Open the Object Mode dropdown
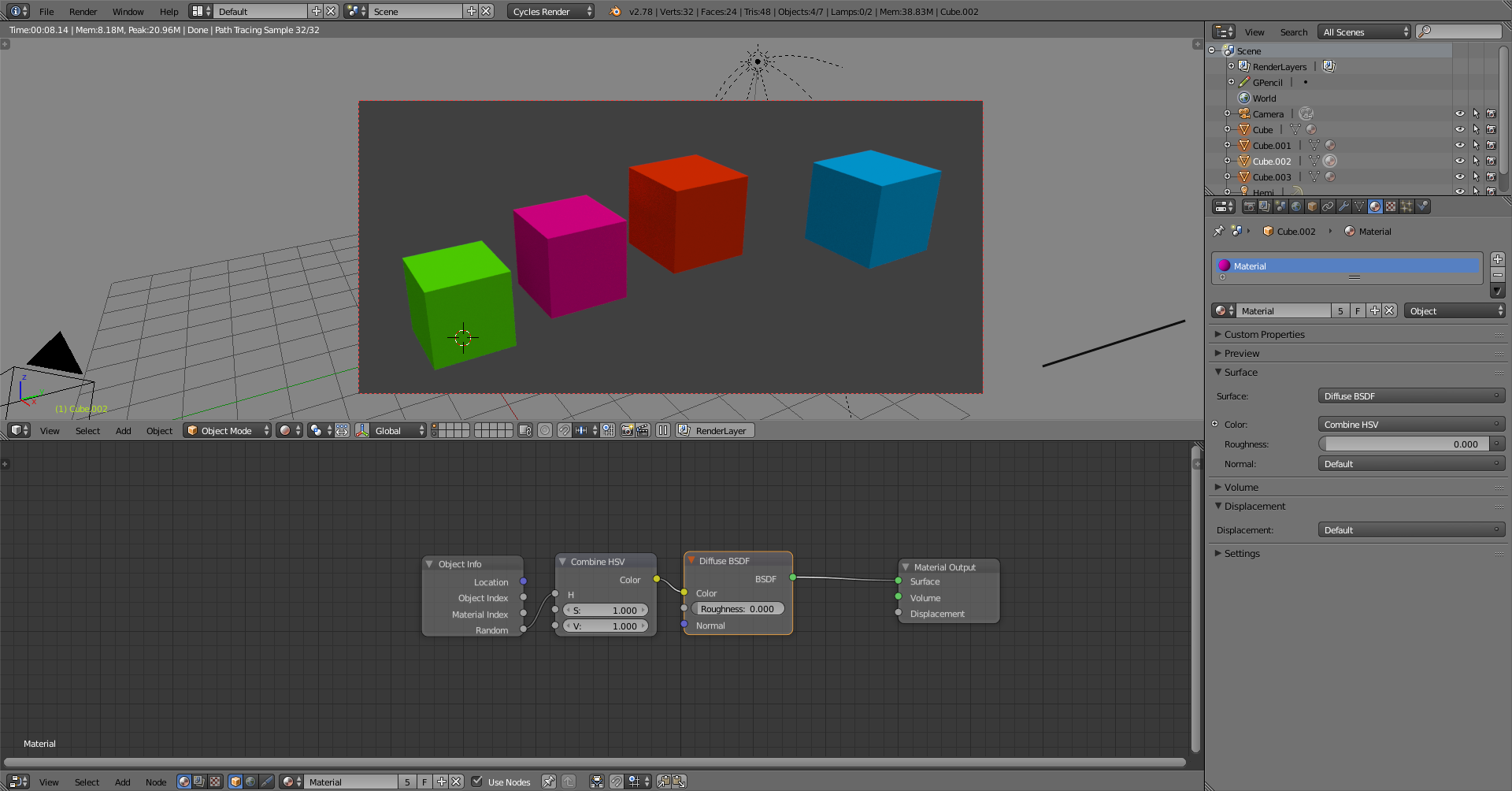This screenshot has height=791, width=1512. (227, 430)
